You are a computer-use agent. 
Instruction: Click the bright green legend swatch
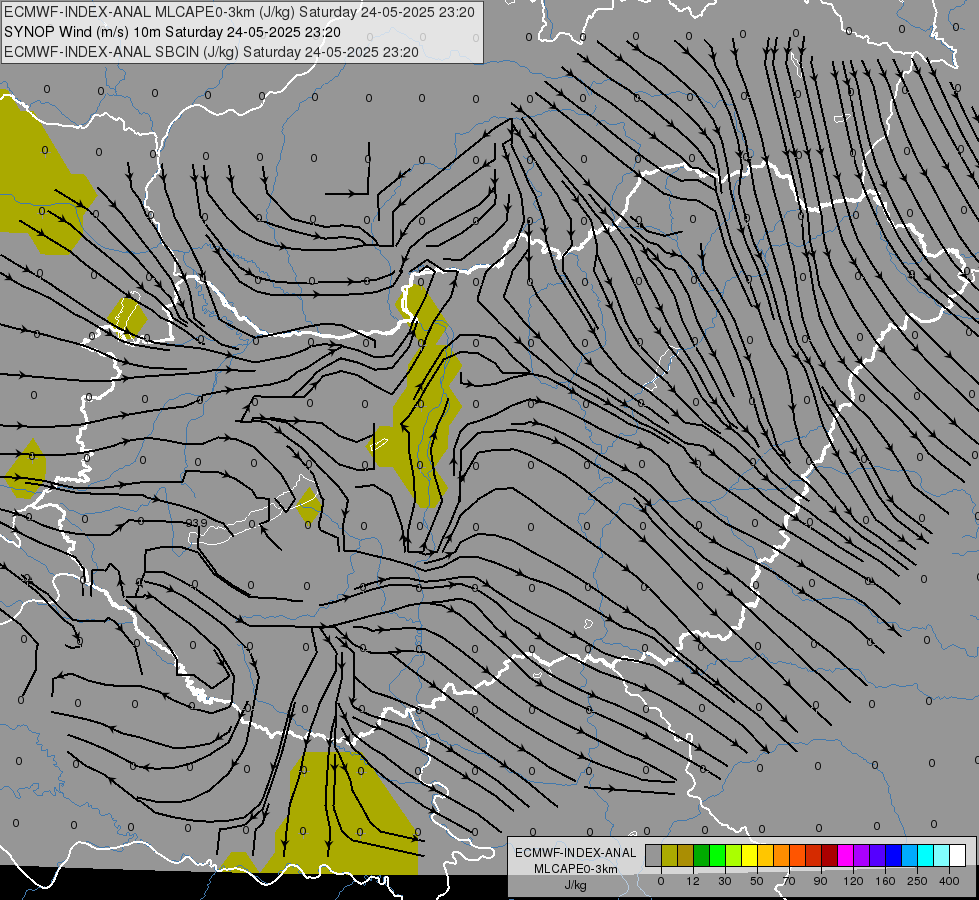pyautogui.click(x=717, y=855)
